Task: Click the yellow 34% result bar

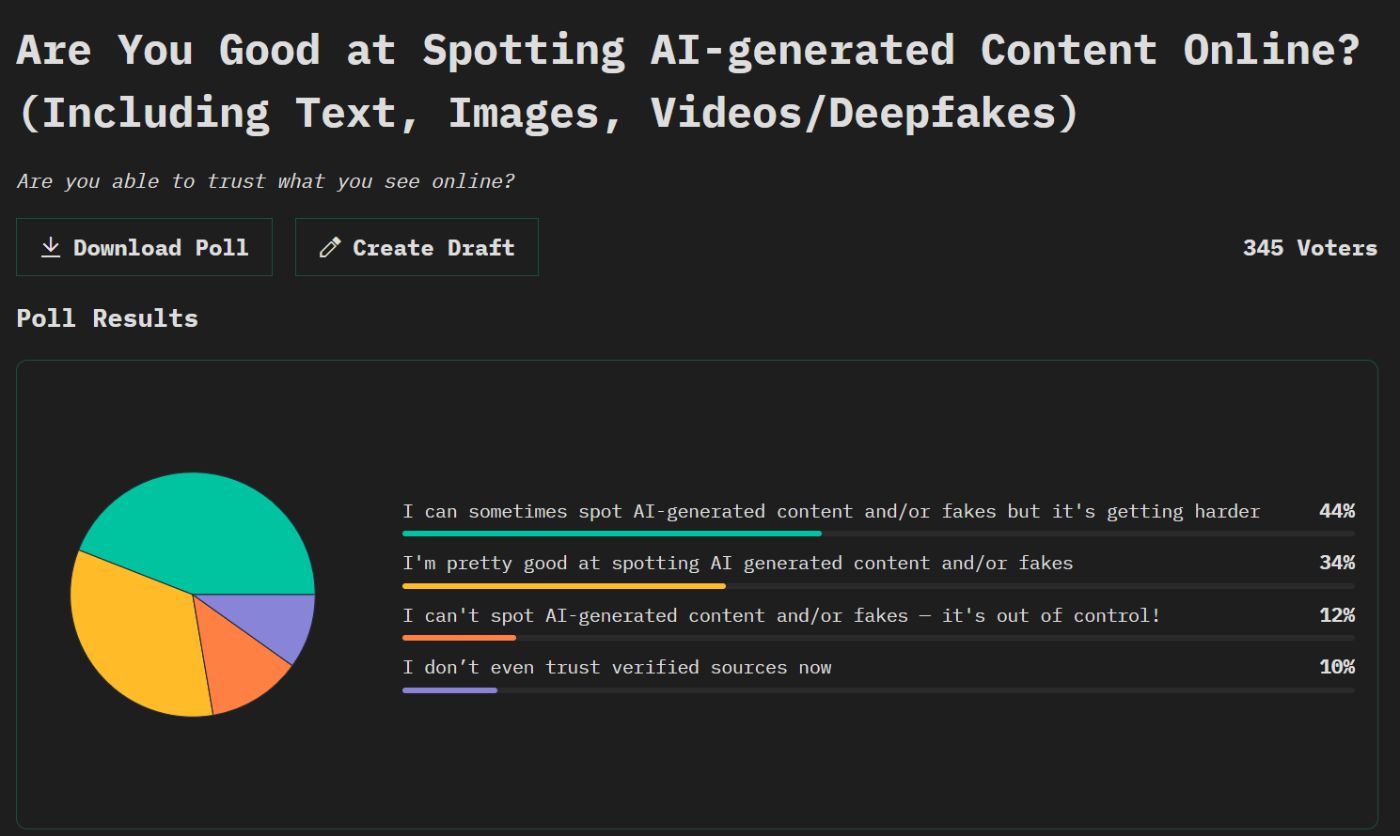Action: click(x=563, y=586)
